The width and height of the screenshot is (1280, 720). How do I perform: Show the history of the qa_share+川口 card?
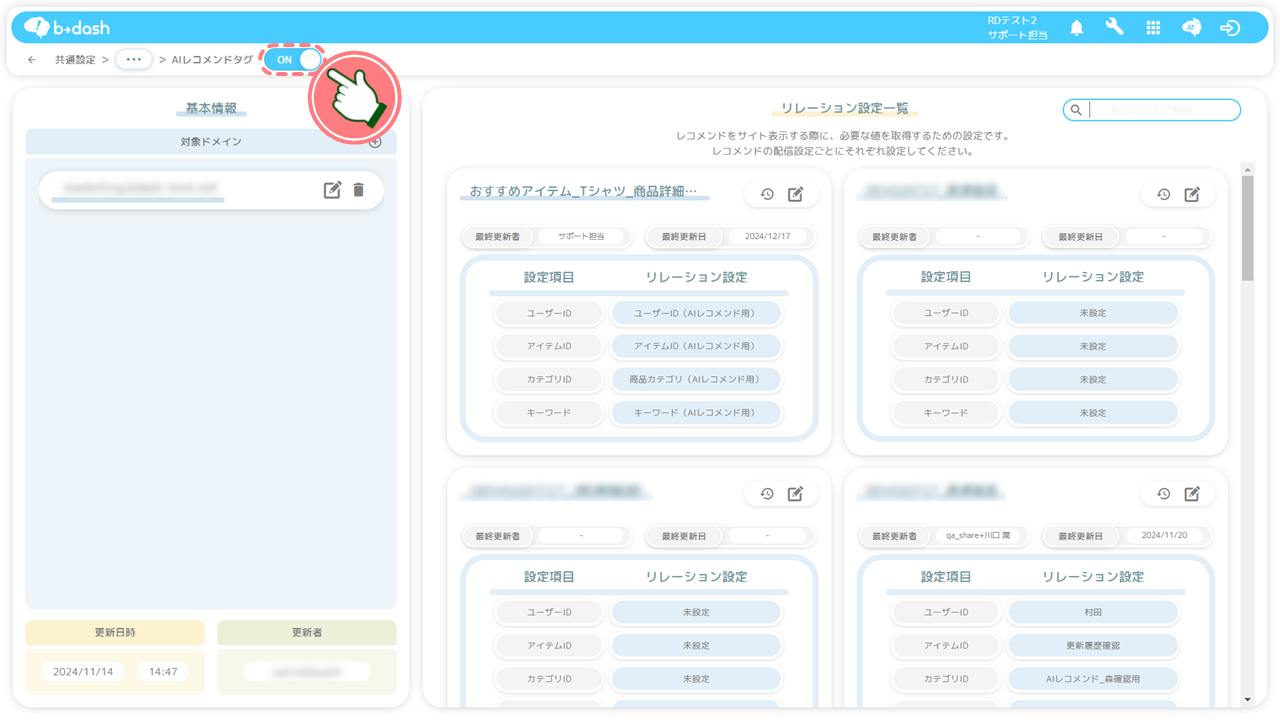1164,494
